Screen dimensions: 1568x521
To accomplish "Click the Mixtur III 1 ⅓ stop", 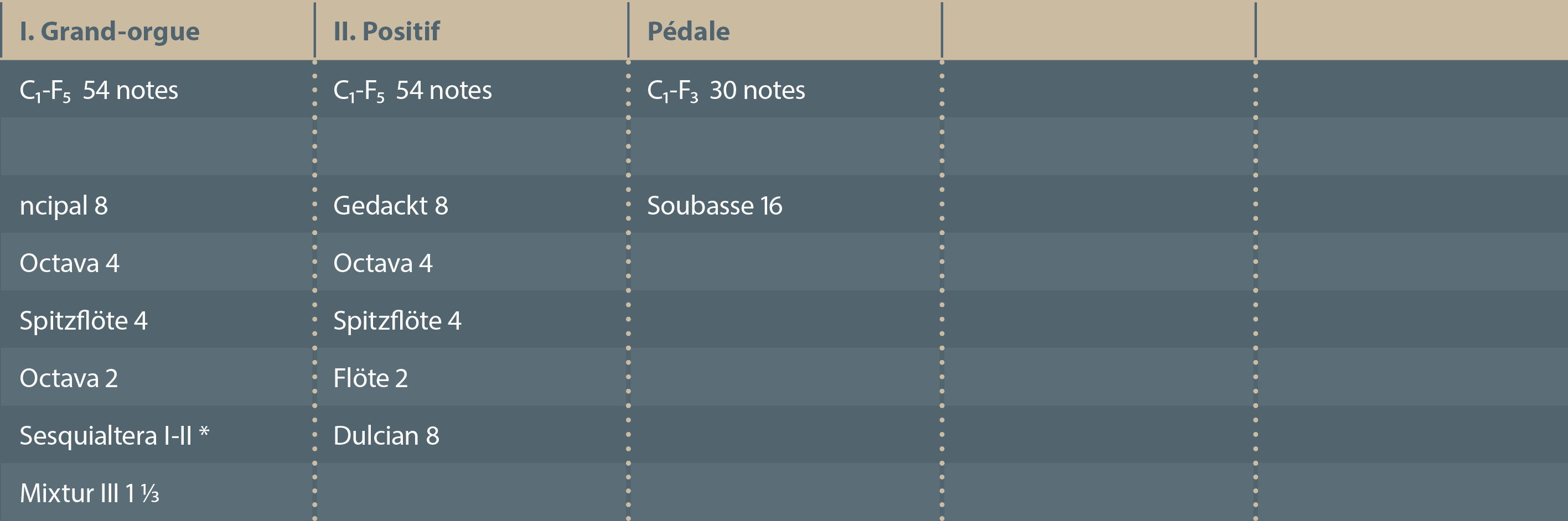I will pos(90,493).
